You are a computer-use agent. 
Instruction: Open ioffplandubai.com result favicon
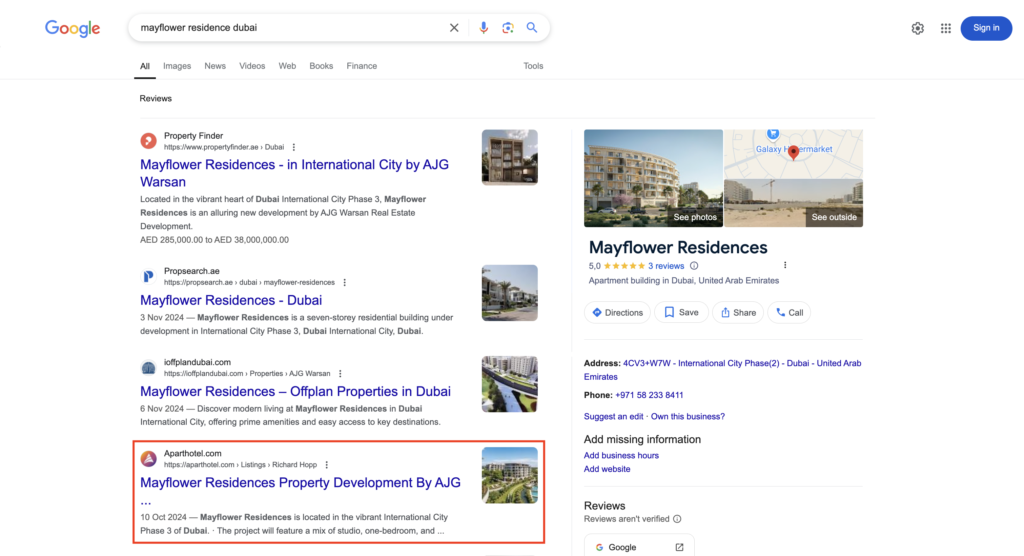click(x=148, y=367)
